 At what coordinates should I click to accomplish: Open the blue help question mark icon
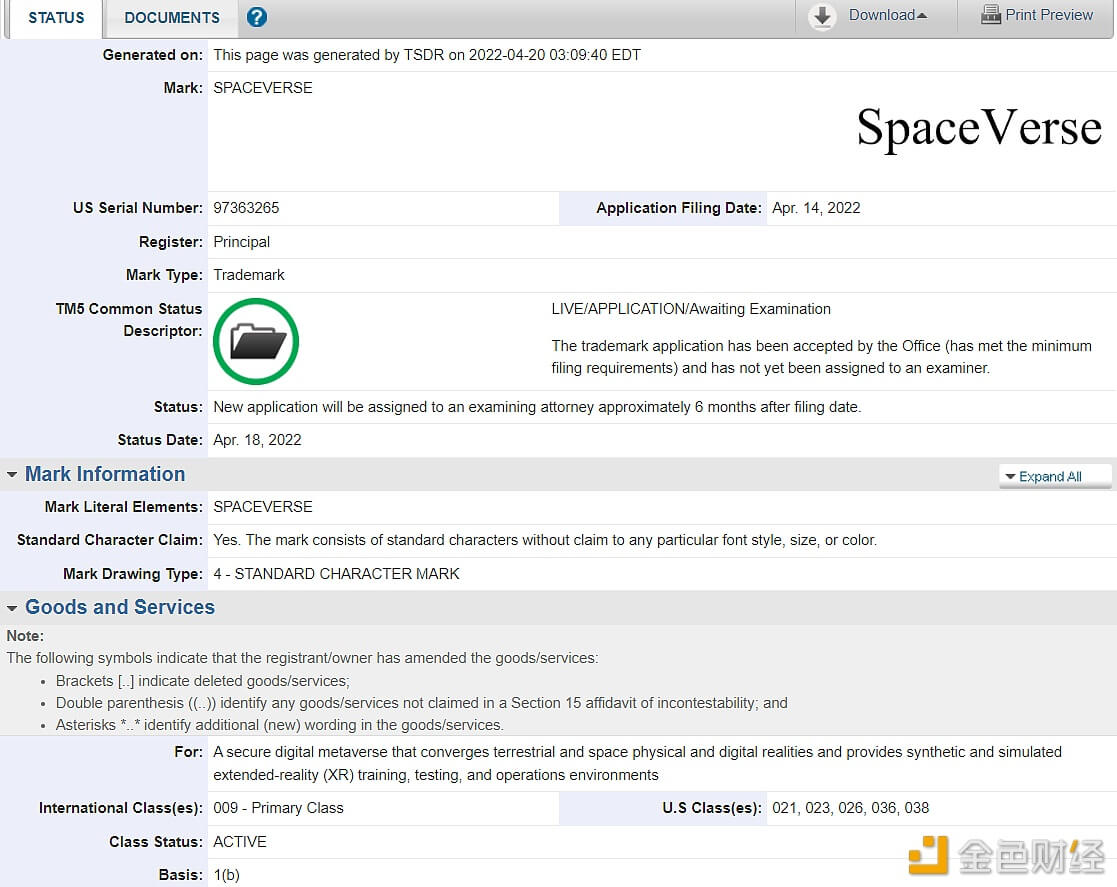[256, 16]
